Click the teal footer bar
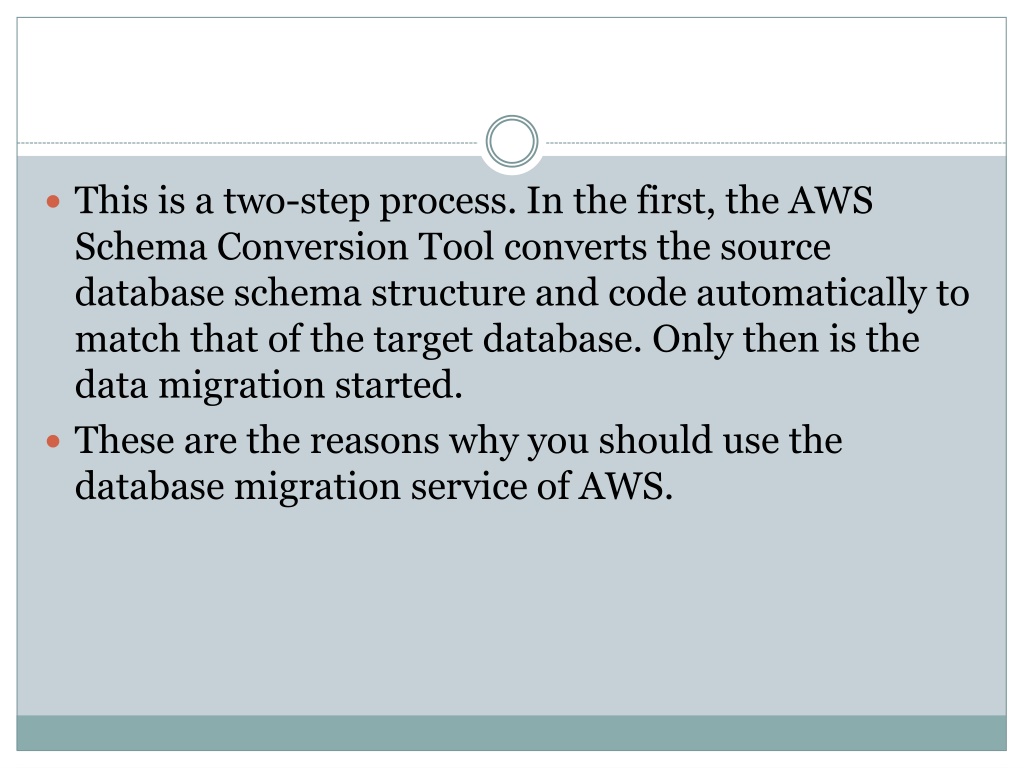The width and height of the screenshot is (1024, 768). [x=512, y=733]
